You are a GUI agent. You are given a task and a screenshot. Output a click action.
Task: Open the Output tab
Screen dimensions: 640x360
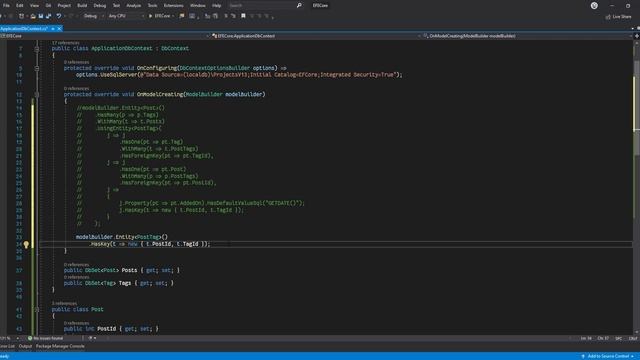[25, 346]
